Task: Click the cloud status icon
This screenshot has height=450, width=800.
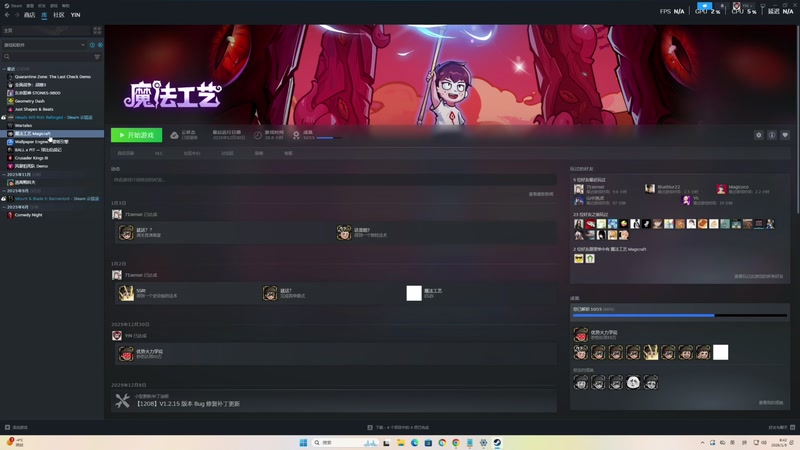Action: click(x=174, y=135)
